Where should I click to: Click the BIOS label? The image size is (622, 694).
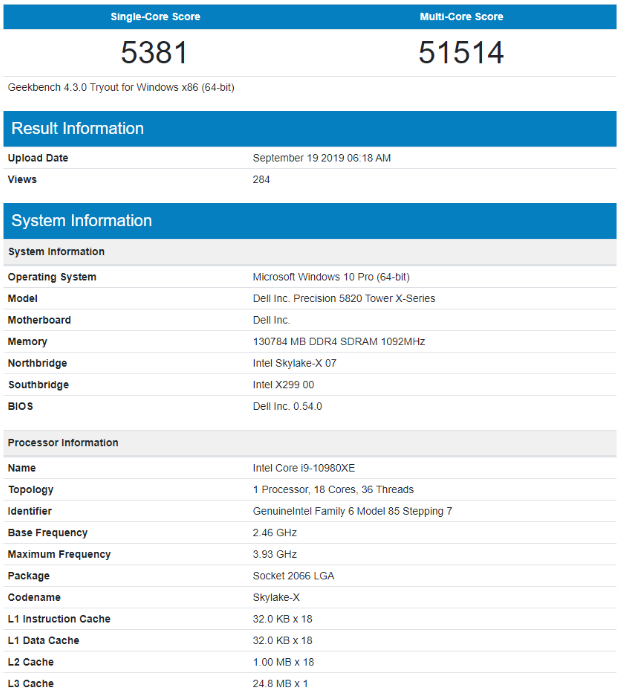(20, 406)
